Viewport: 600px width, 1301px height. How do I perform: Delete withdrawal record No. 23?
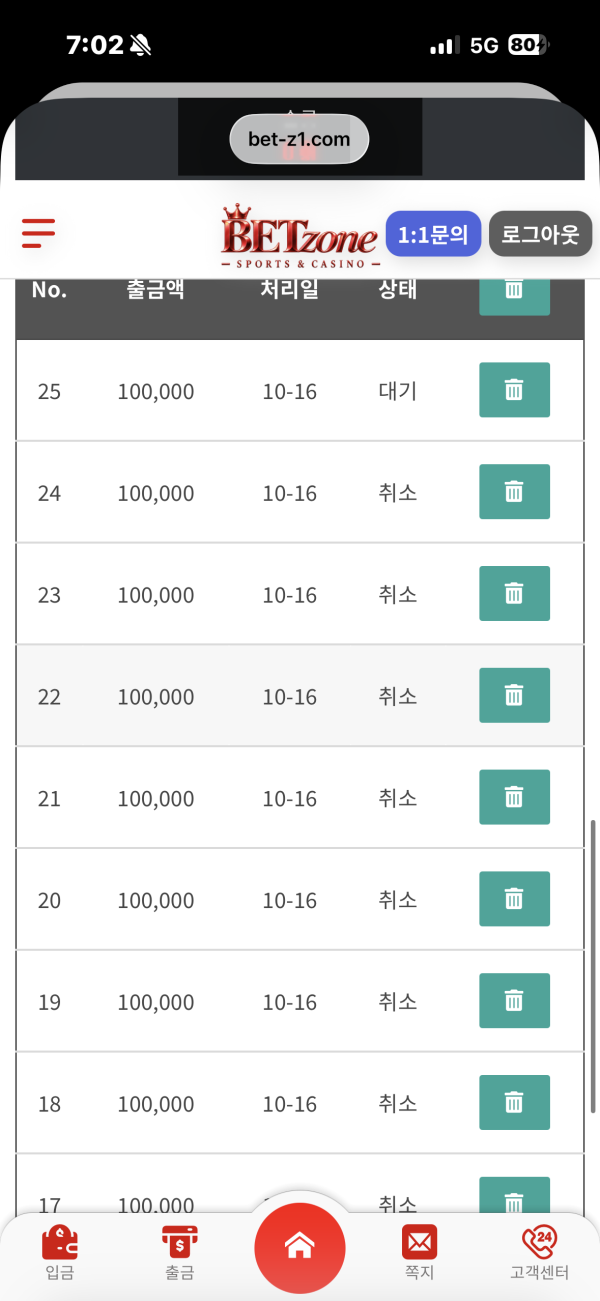[514, 594]
